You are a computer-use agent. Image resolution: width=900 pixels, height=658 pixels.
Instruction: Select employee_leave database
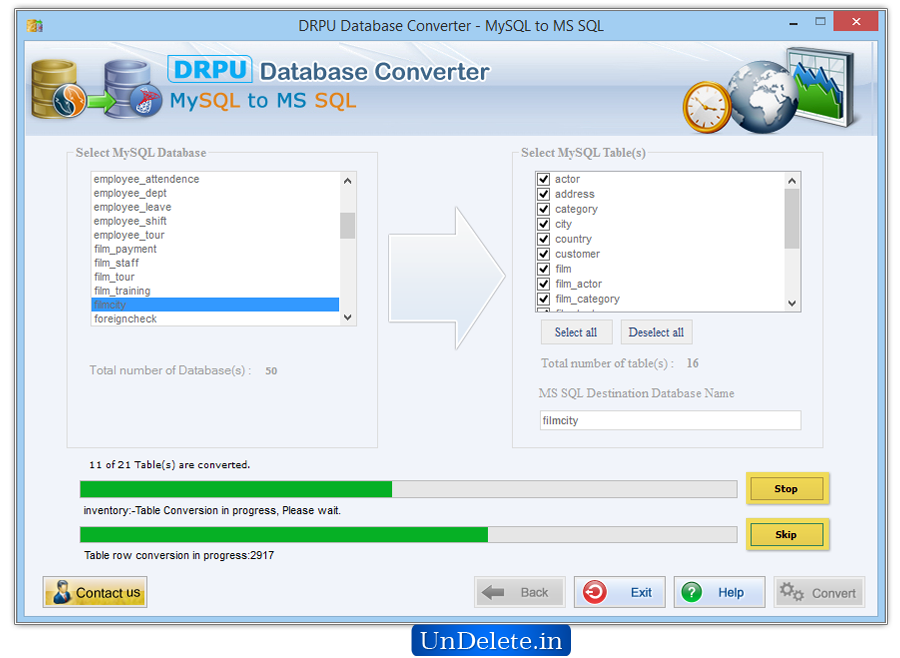[215, 207]
